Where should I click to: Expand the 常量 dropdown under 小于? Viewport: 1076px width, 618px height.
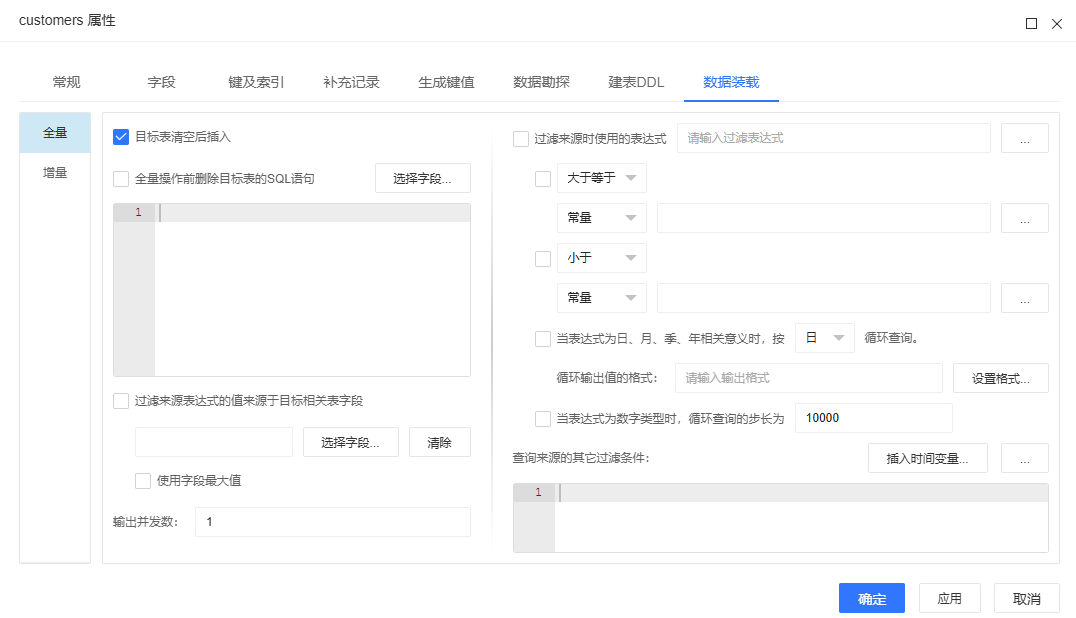pos(602,298)
